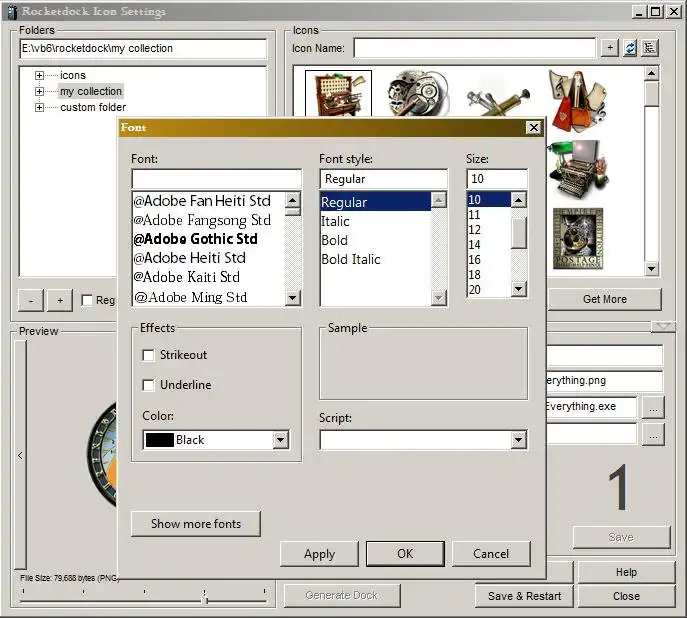Click the Get More button
Image resolution: width=687 pixels, height=618 pixels.
605,299
